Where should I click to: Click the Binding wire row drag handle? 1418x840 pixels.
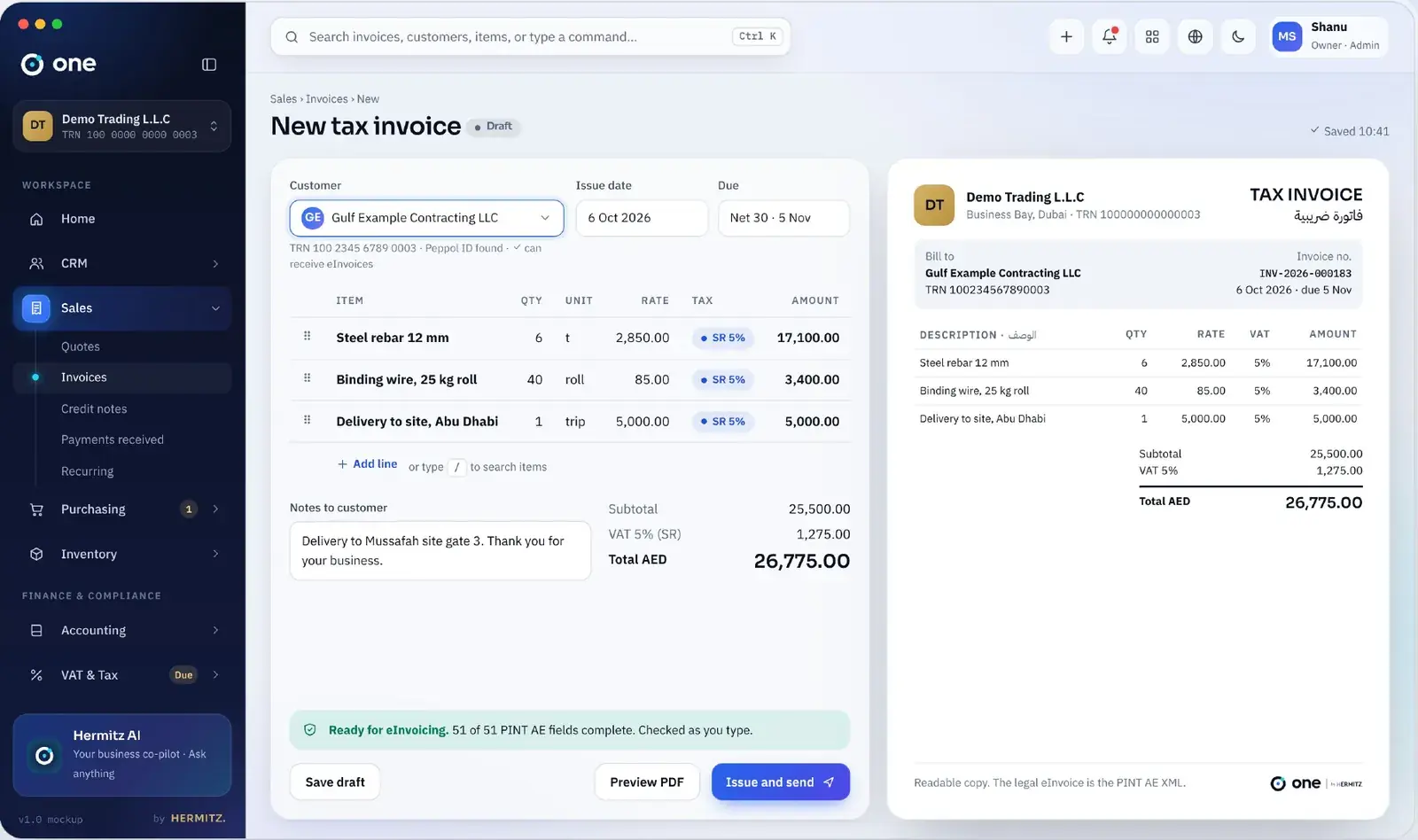tap(307, 377)
